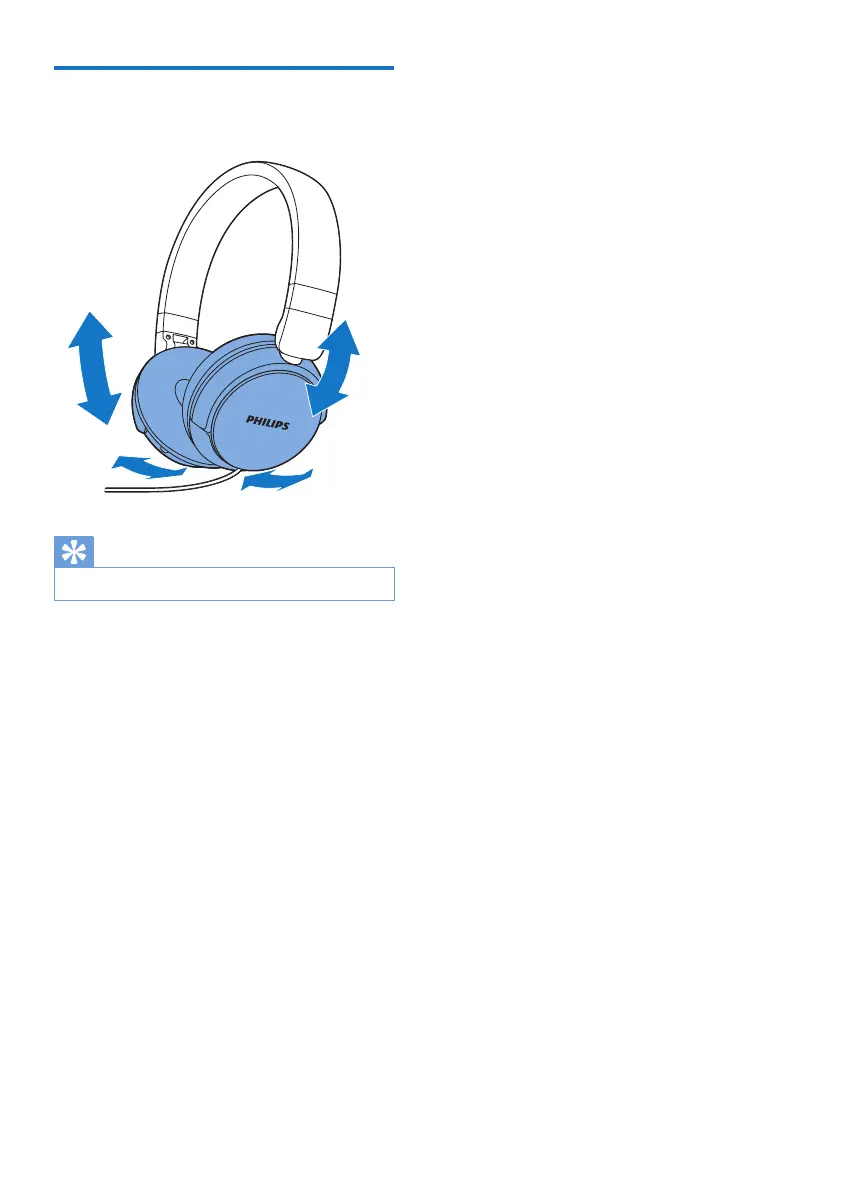Click the blue asterisk tip icon

74,552
